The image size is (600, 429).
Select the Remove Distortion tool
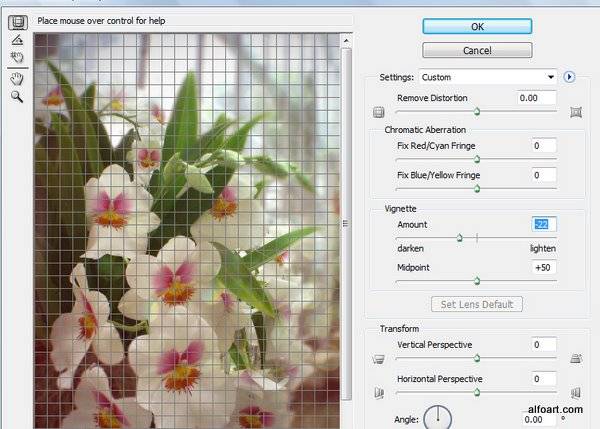click(x=18, y=23)
